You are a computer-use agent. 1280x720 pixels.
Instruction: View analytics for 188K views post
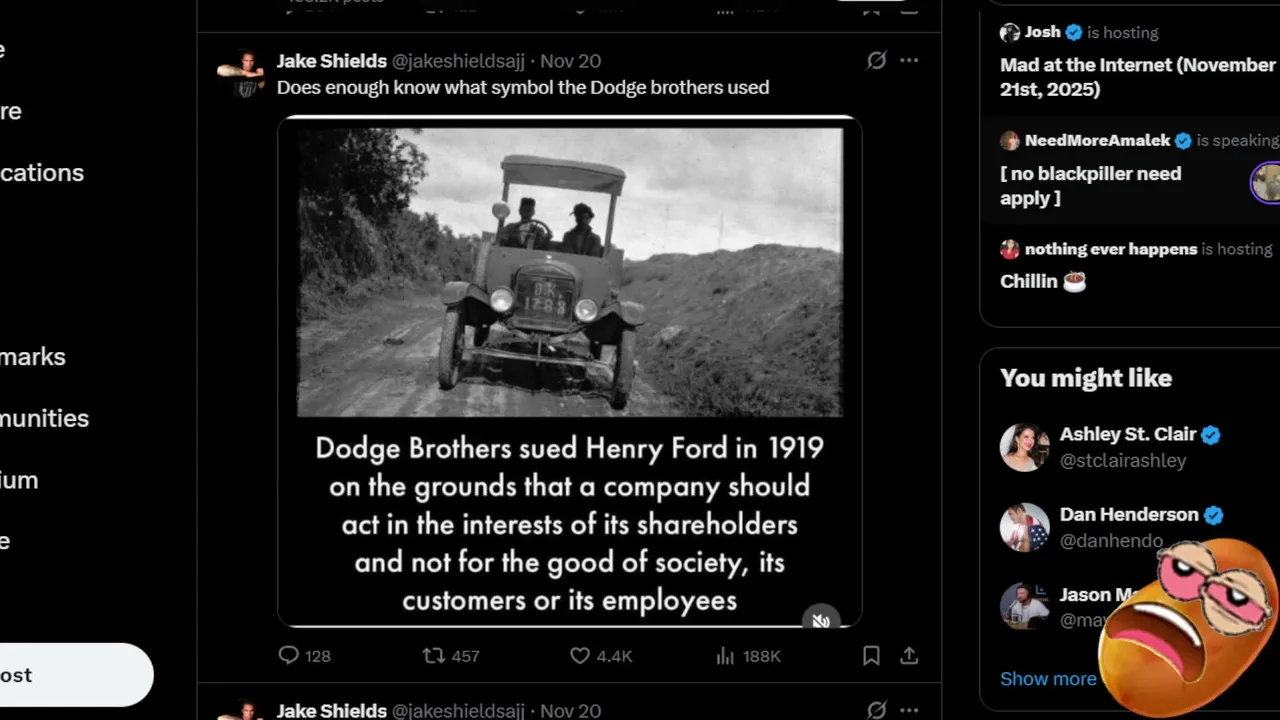[726, 656]
